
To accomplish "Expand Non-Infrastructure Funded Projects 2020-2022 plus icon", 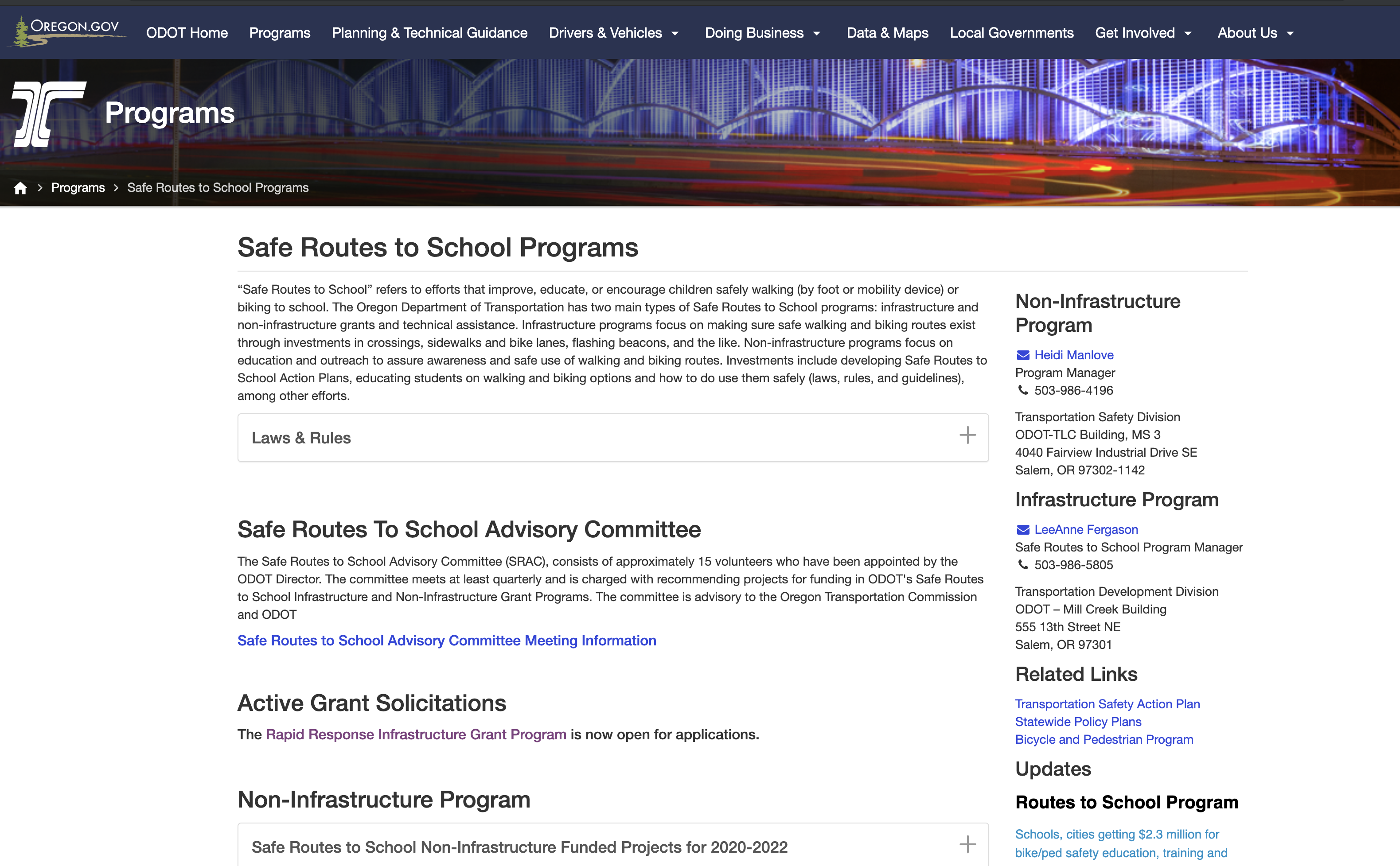I will (967, 844).
